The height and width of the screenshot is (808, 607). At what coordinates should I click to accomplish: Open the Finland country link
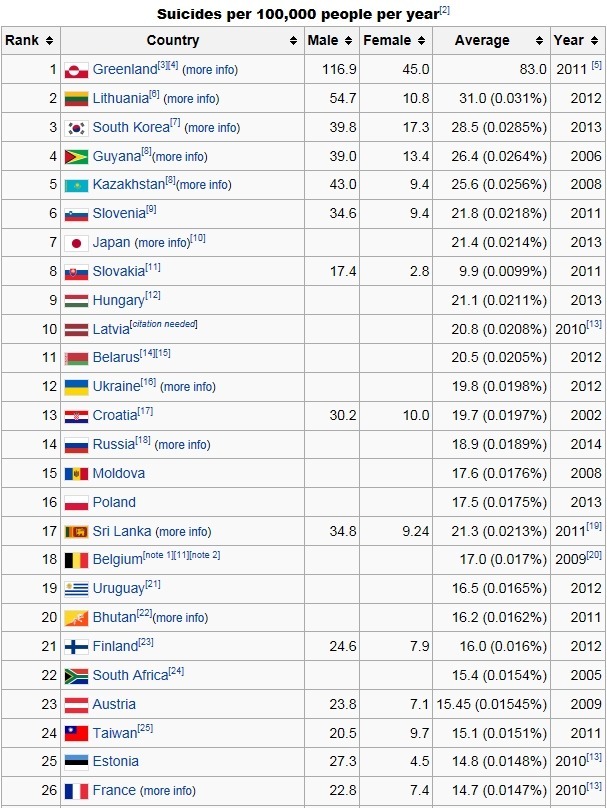(114, 647)
